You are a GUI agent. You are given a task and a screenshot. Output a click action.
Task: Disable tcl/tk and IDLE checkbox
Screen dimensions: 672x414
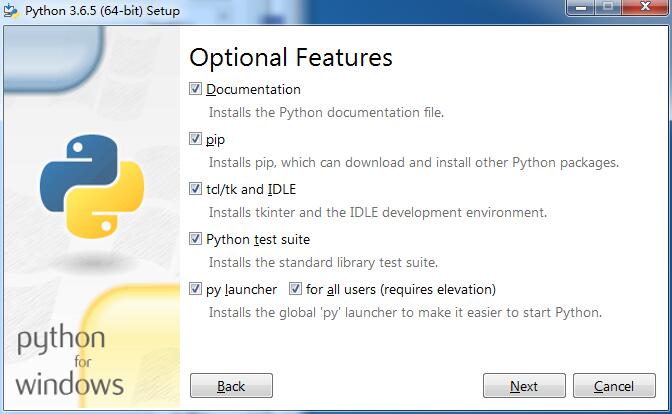tap(195, 189)
